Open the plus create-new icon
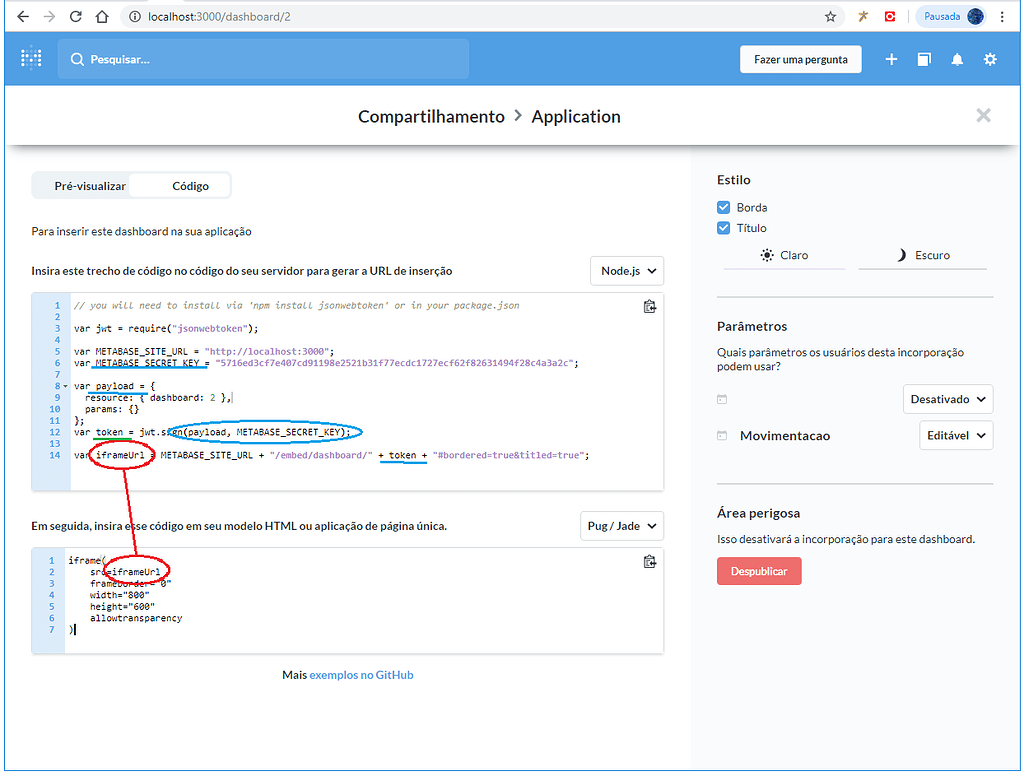This screenshot has width=1024, height=776. point(891,59)
